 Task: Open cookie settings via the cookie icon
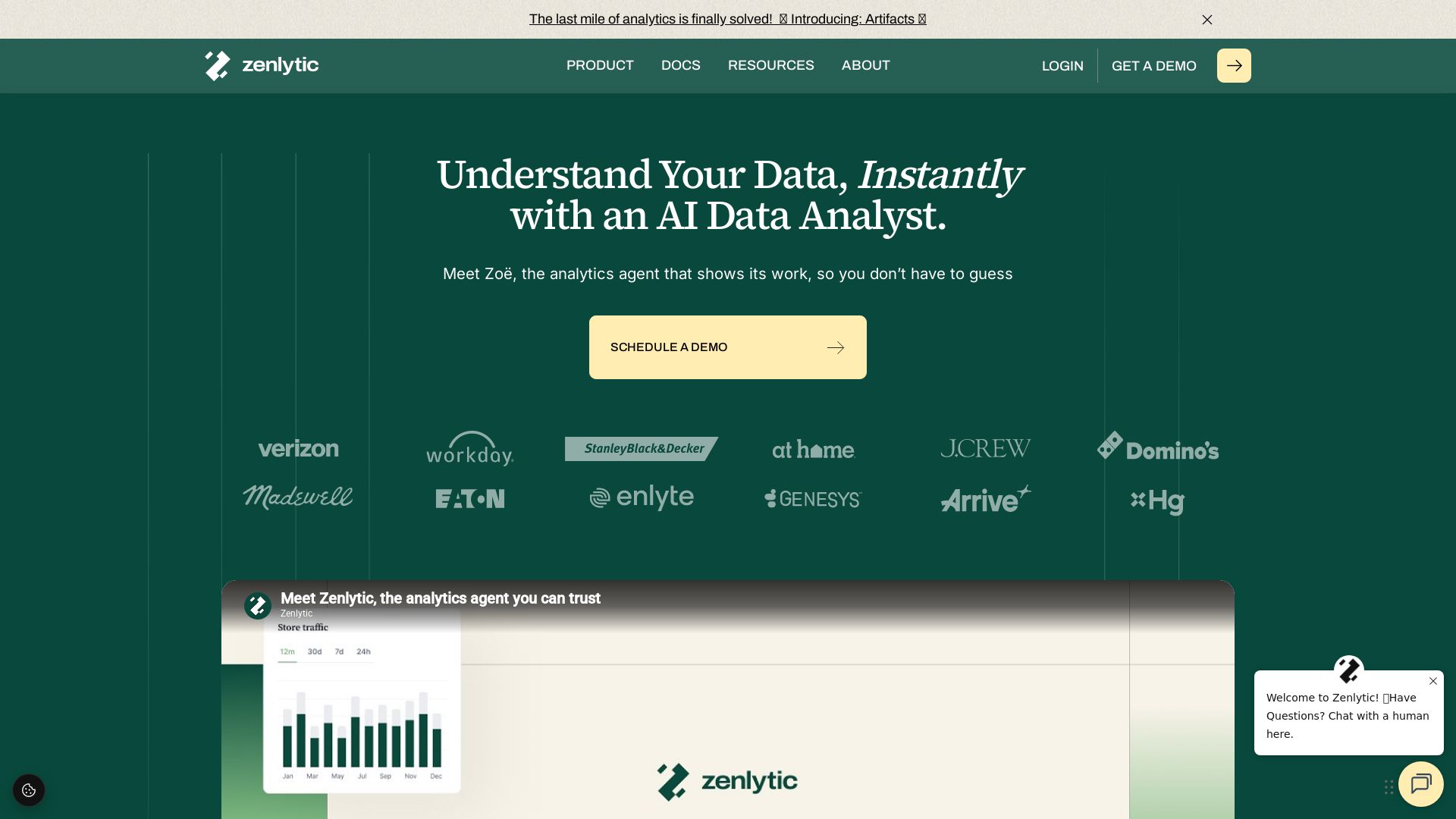click(28, 789)
